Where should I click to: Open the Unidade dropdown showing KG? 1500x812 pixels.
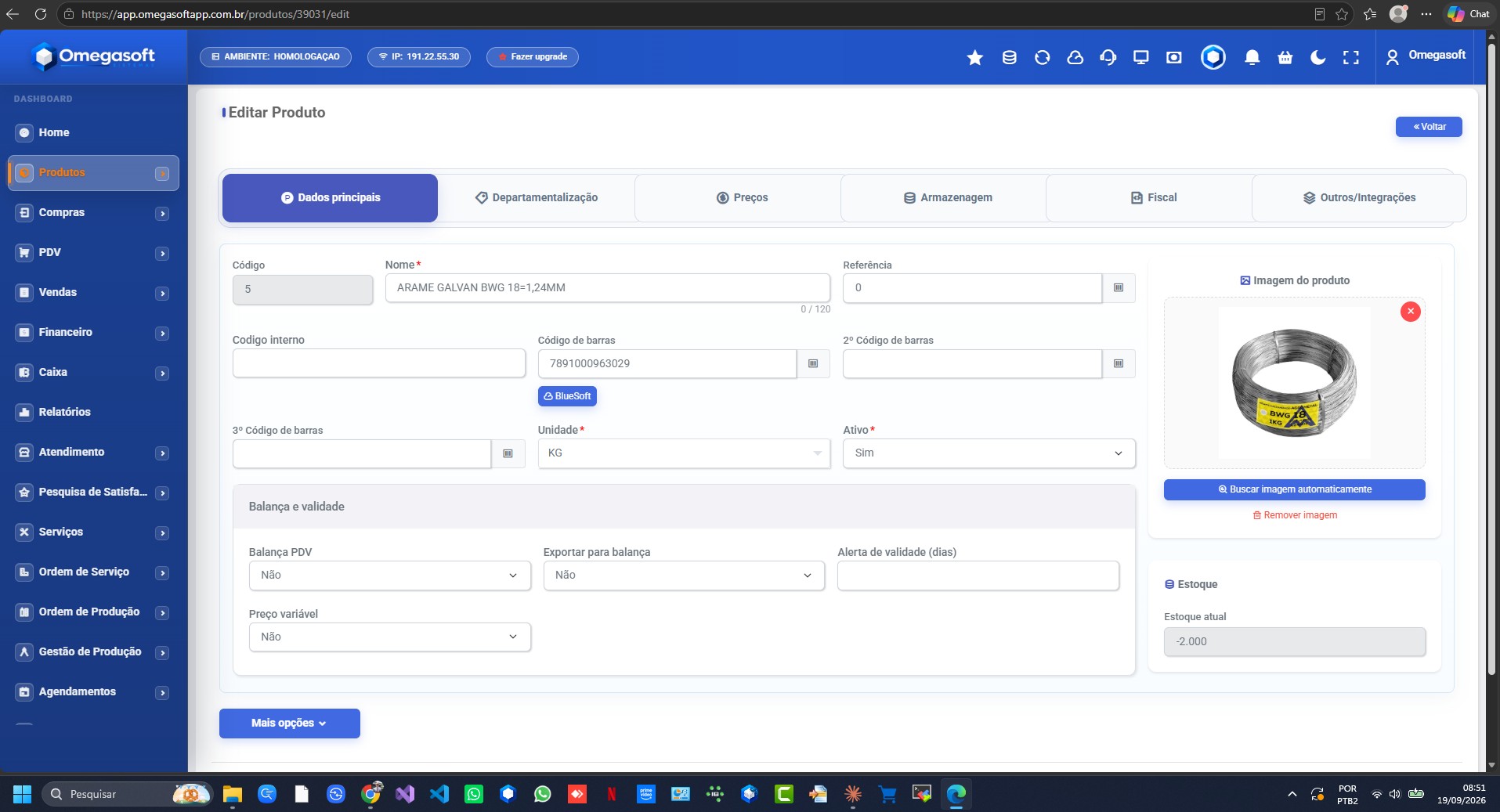pos(684,453)
